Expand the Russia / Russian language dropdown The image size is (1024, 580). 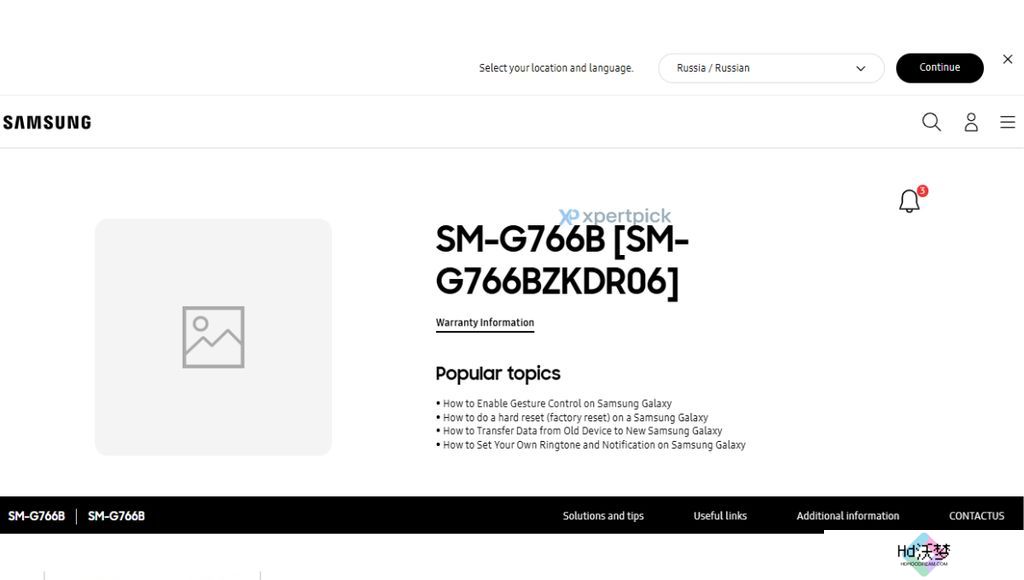pyautogui.click(x=771, y=68)
